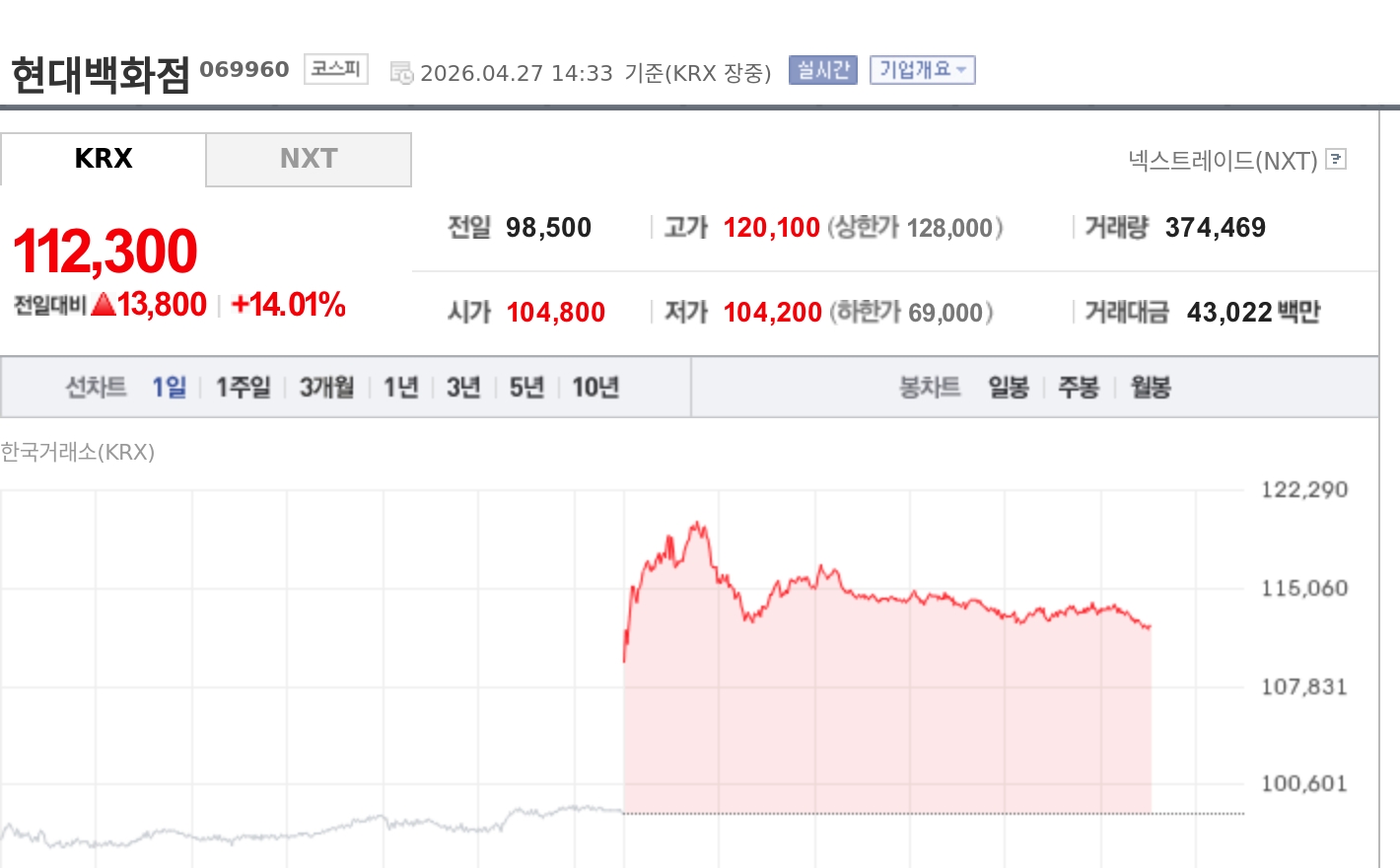Switch to 주봉 weekly candle chart
The image size is (1400, 868).
(x=1079, y=387)
